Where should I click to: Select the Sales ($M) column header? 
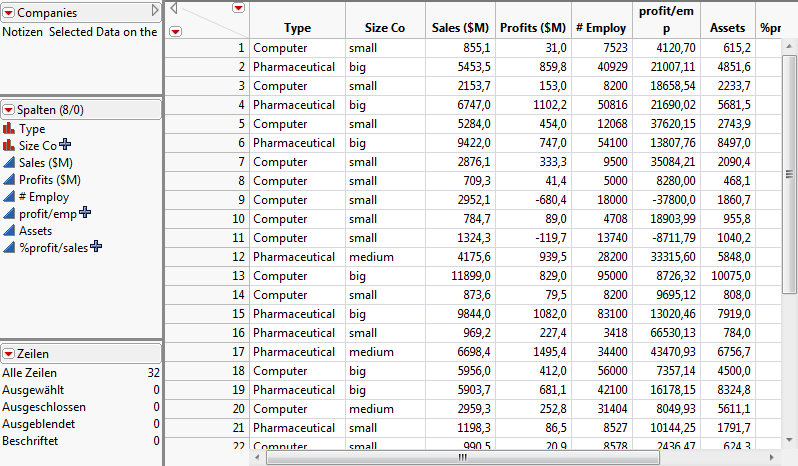click(459, 28)
